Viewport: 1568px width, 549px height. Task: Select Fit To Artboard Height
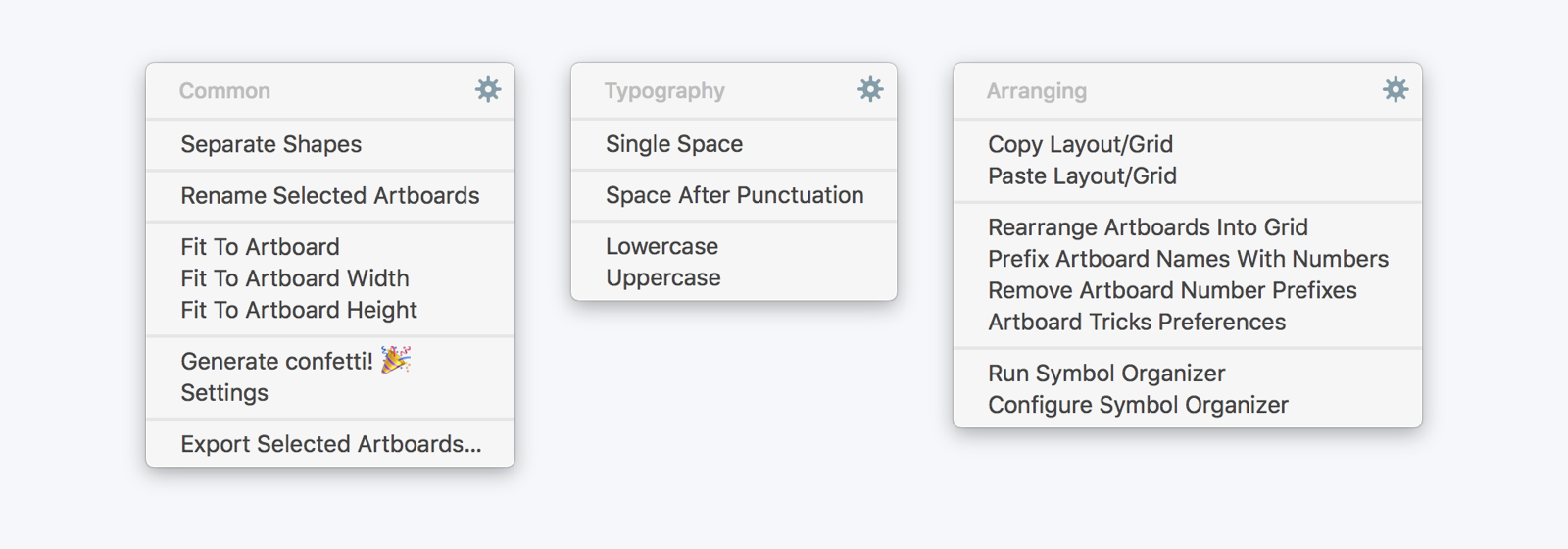299,310
